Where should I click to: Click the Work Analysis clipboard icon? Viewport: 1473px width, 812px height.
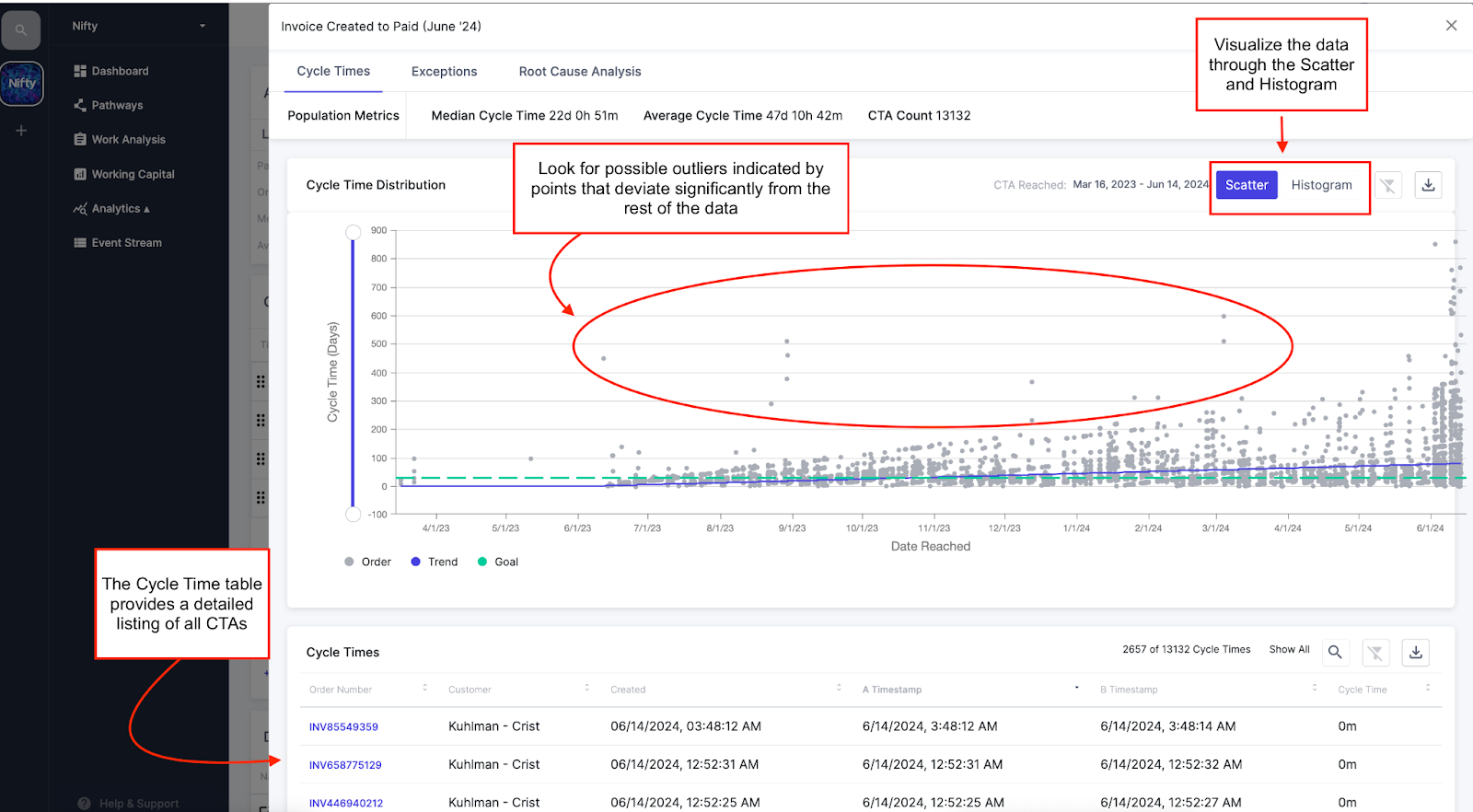(80, 140)
